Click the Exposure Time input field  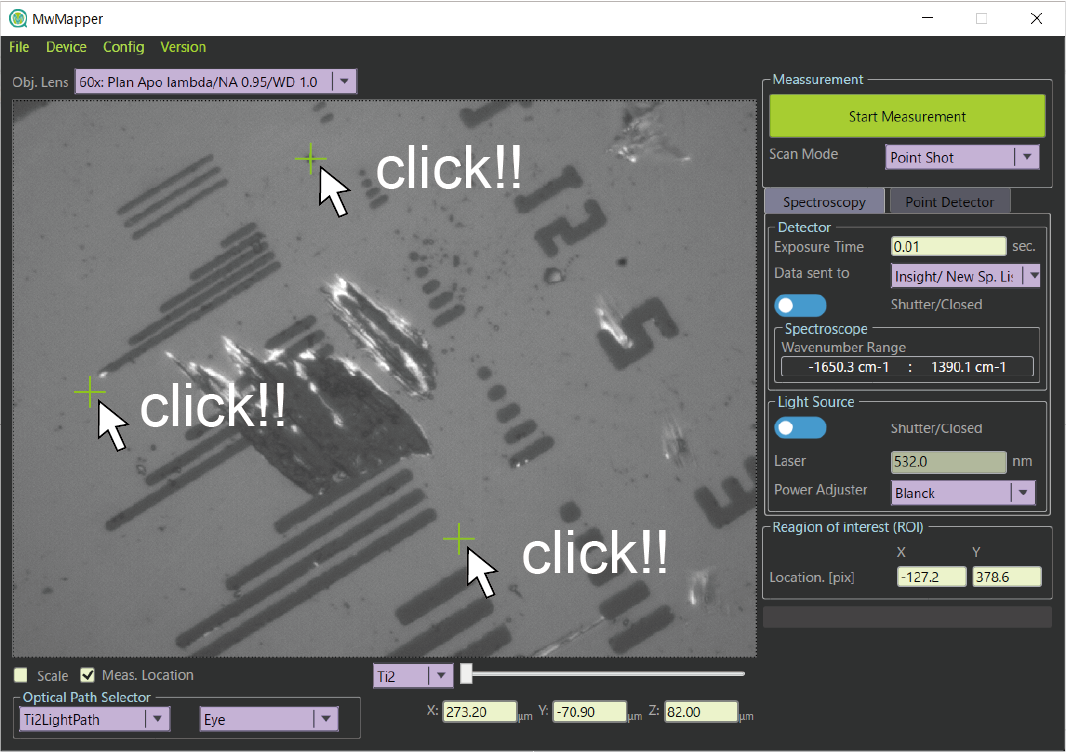[948, 246]
